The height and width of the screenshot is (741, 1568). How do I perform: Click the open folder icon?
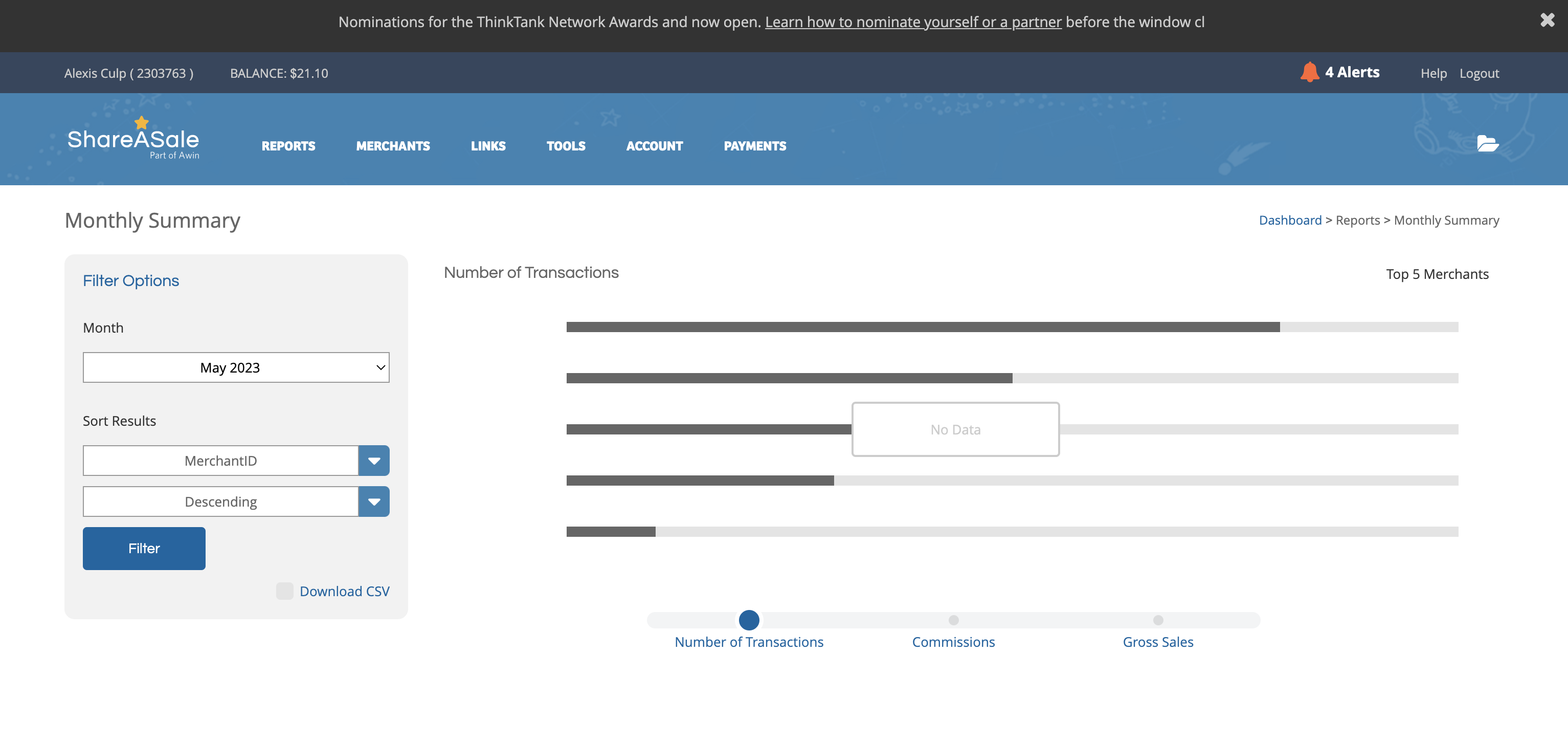coord(1488,144)
